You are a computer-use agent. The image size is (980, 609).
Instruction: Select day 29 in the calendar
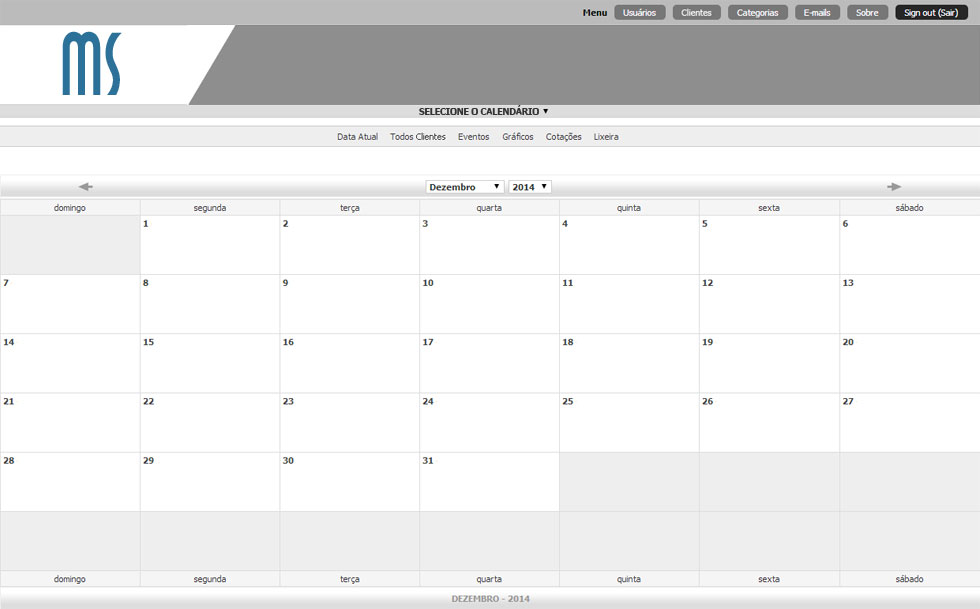210,482
